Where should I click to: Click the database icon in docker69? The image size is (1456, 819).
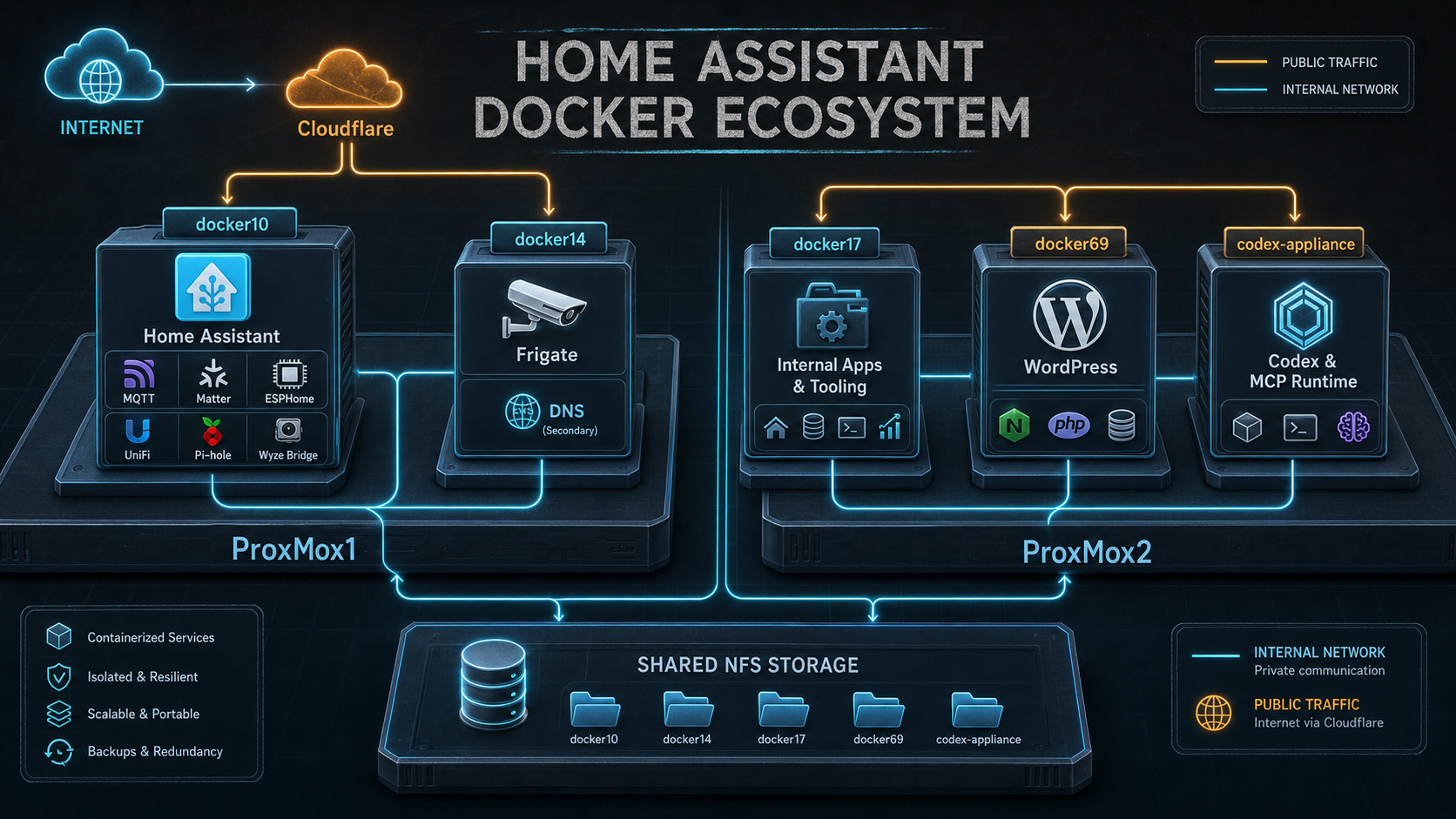point(1122,426)
